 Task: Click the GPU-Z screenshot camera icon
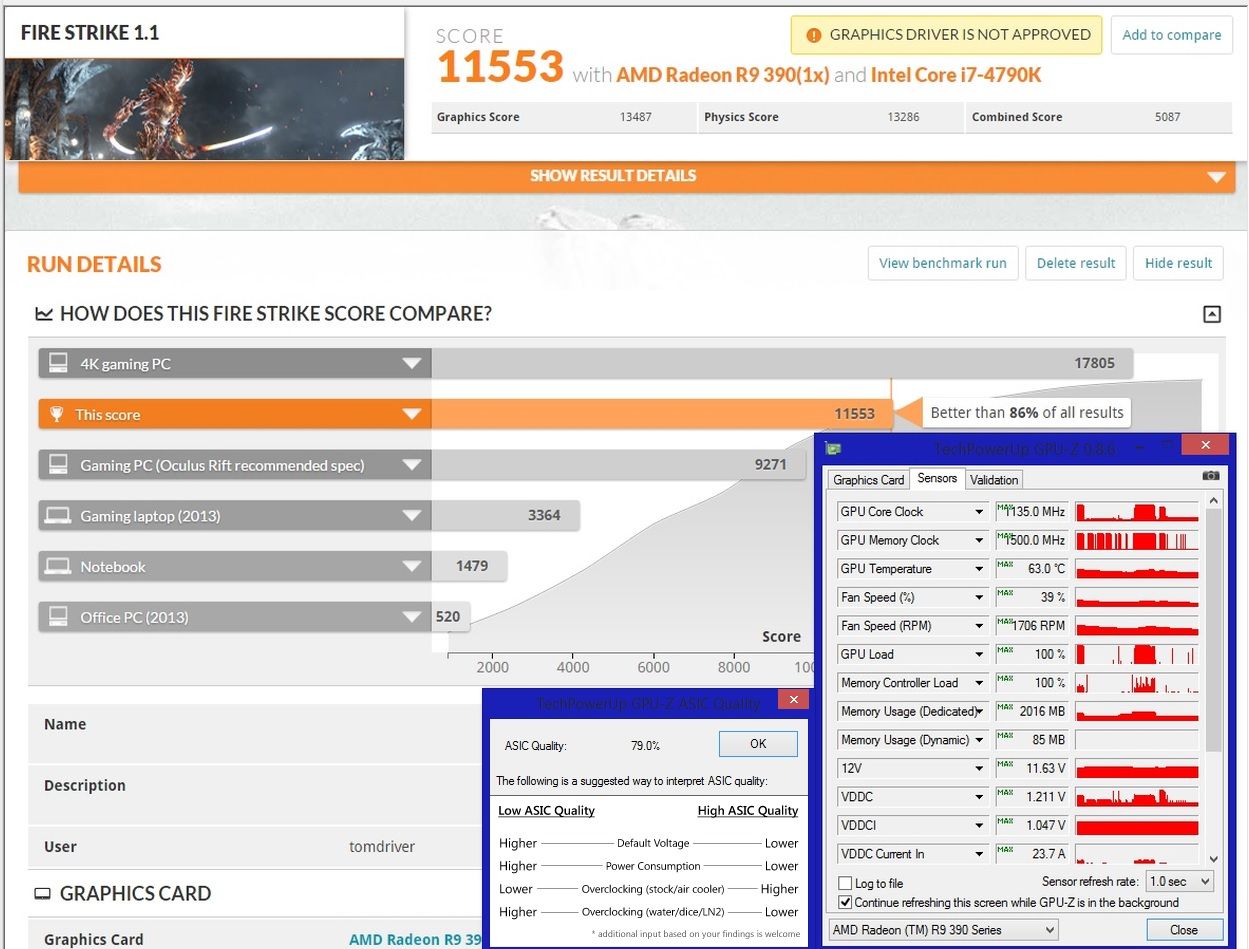click(x=1211, y=476)
